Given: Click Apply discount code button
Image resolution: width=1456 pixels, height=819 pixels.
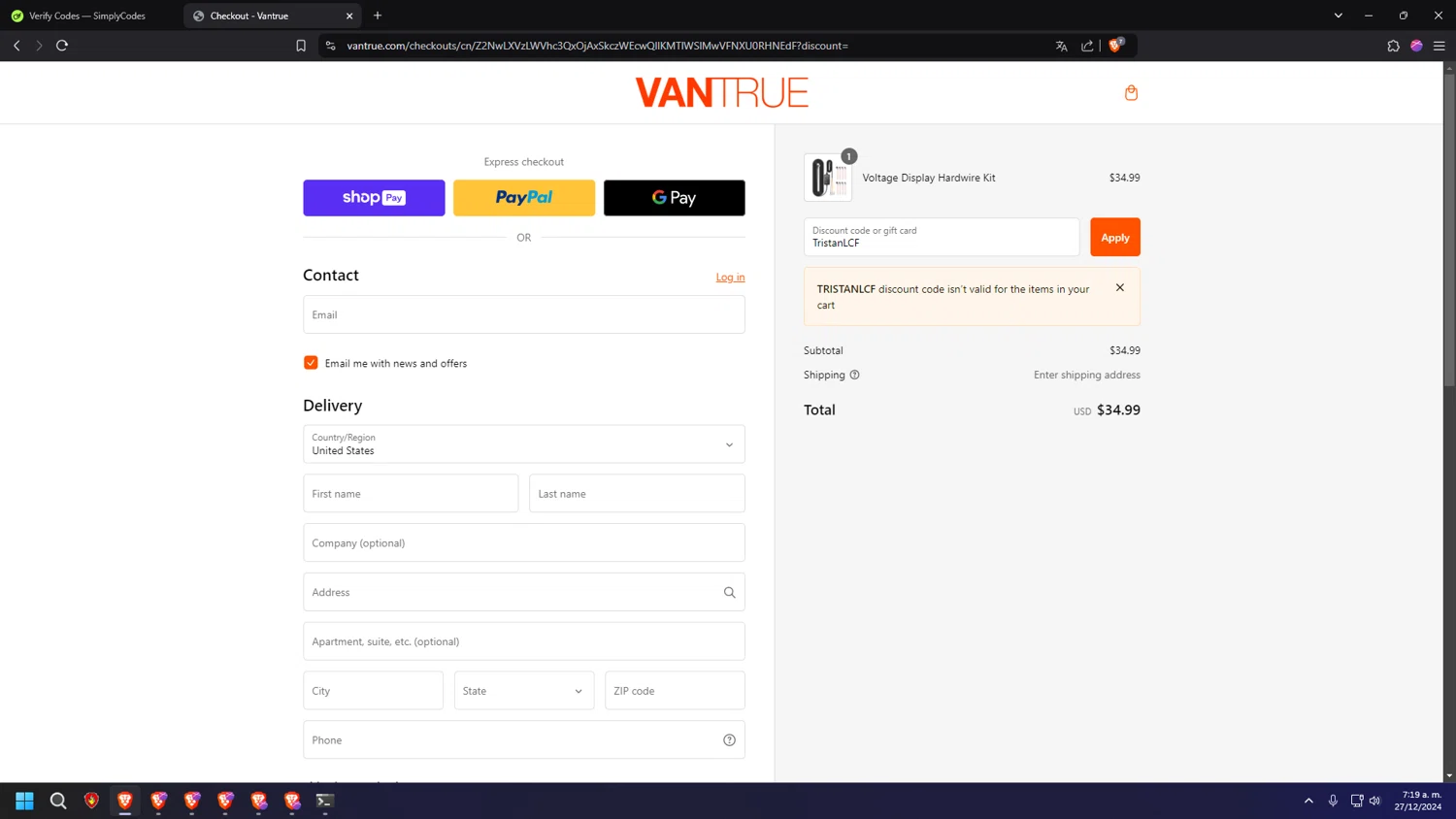Looking at the screenshot, I should [x=1115, y=237].
